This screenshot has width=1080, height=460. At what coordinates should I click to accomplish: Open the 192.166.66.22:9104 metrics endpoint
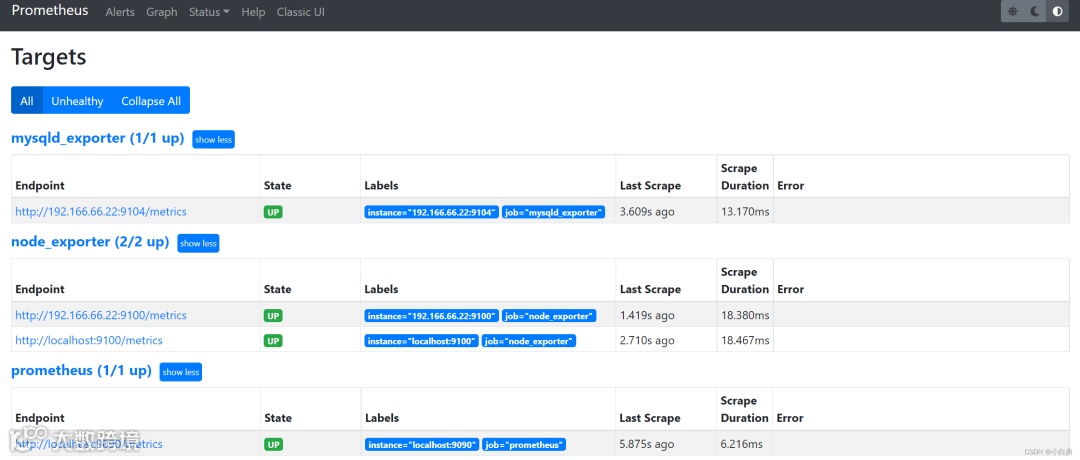click(x=101, y=212)
